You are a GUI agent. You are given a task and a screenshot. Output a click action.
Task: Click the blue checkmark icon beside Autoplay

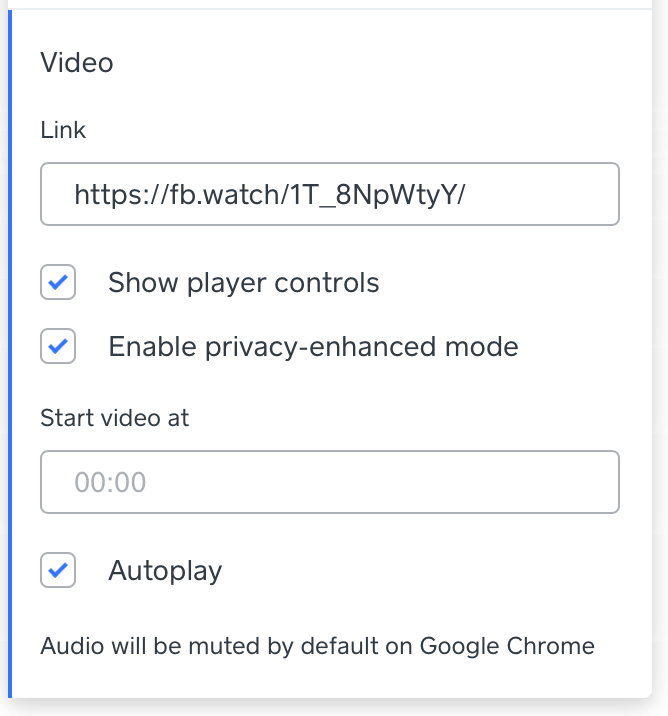click(x=58, y=570)
